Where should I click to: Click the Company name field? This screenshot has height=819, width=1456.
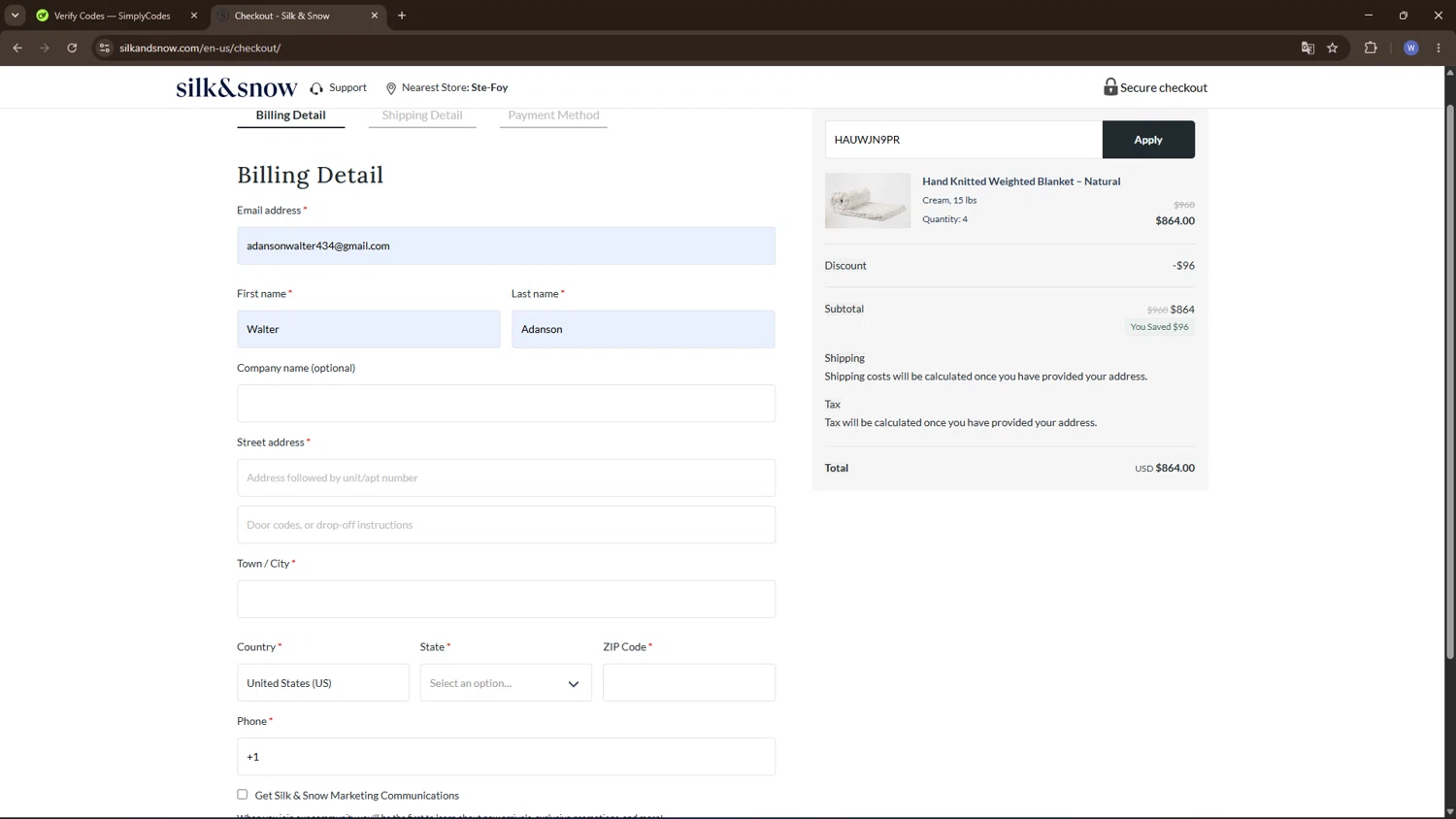506,404
